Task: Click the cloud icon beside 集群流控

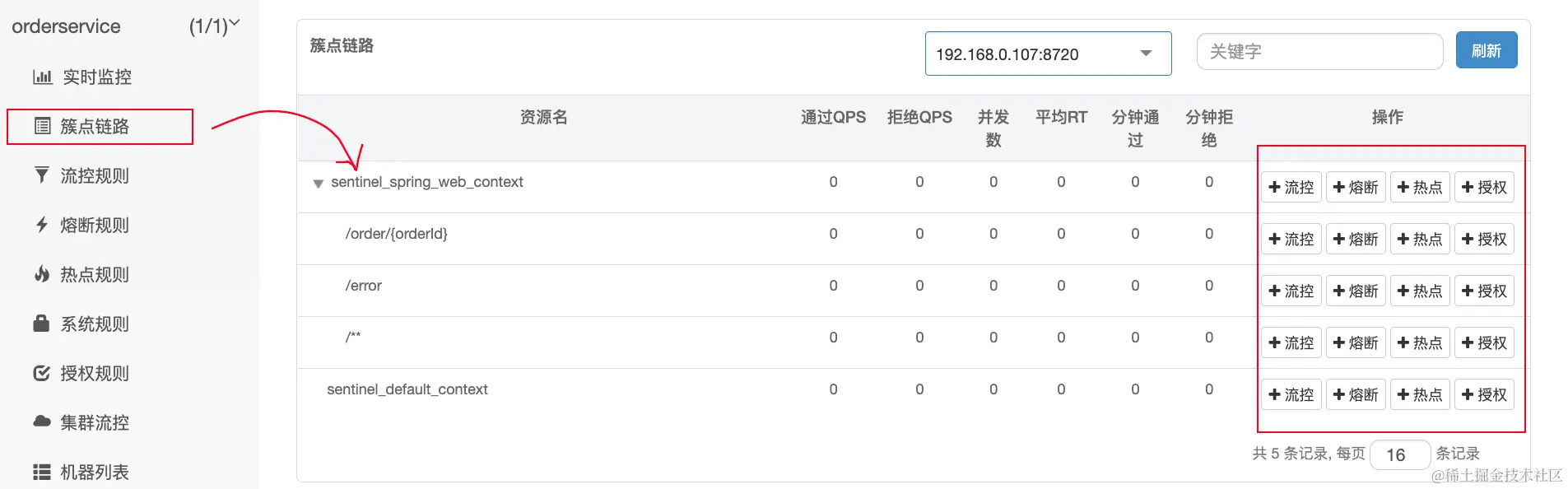Action: click(42, 421)
